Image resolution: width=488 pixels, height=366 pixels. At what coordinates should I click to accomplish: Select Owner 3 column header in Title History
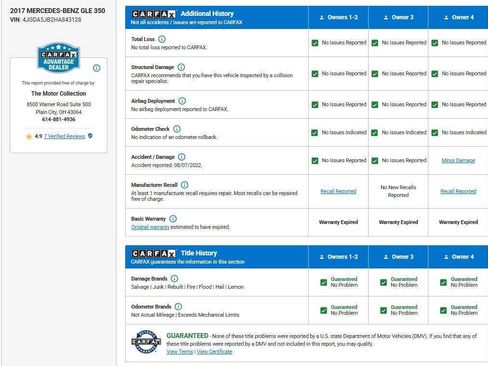[x=399, y=257]
